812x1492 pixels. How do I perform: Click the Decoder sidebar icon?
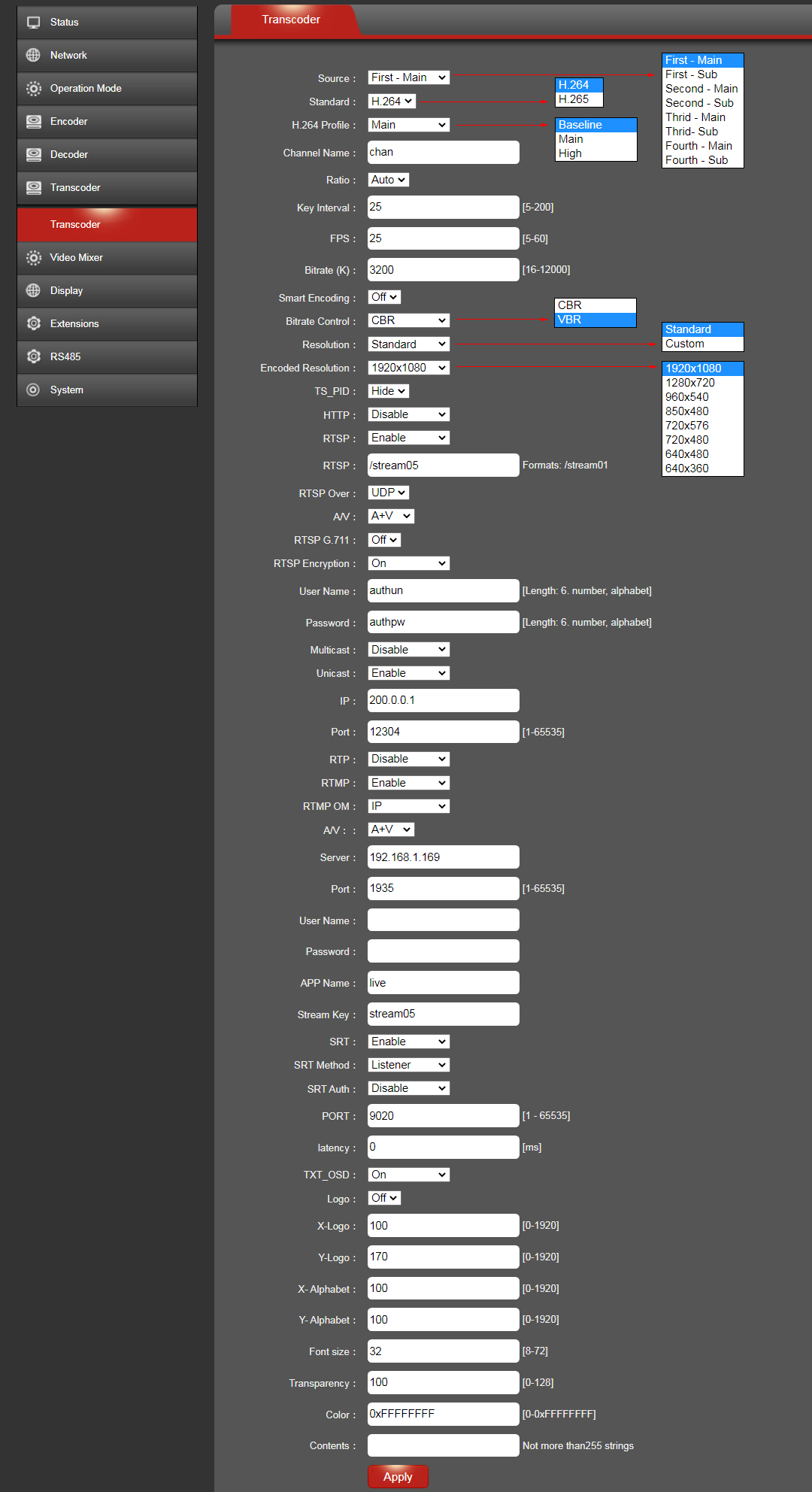tap(33, 155)
